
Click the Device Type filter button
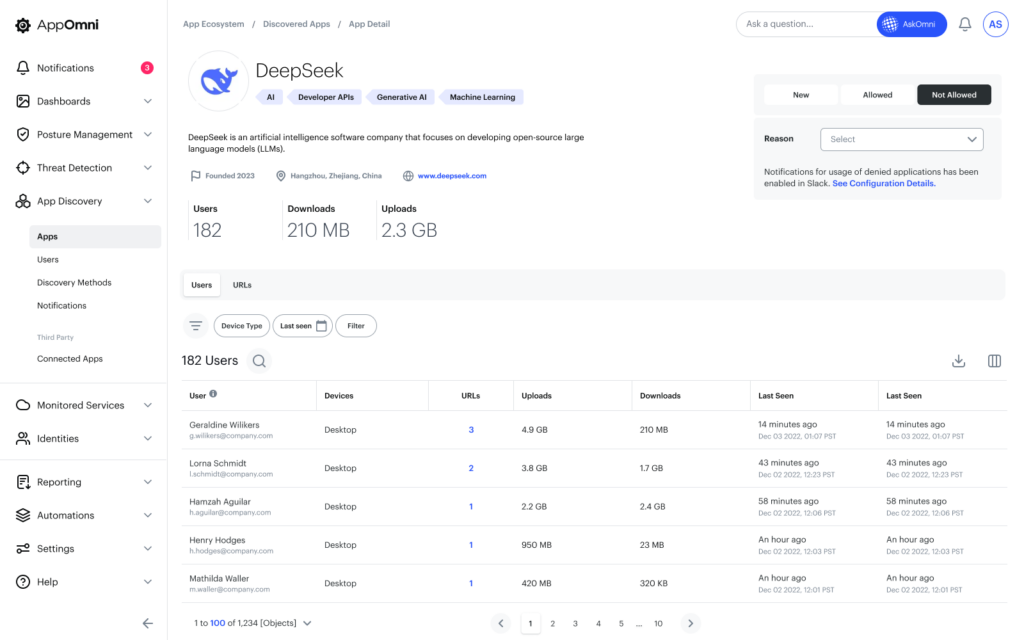(x=242, y=326)
